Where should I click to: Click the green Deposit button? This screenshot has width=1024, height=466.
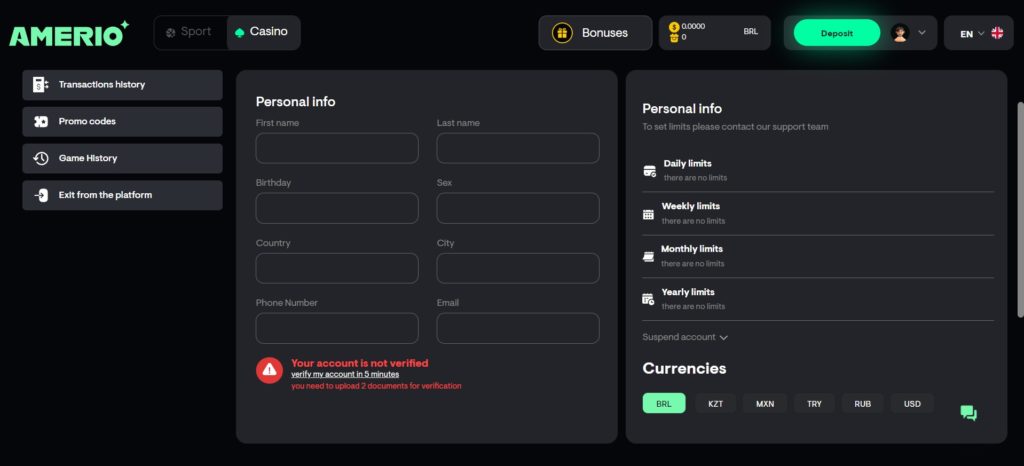coord(837,33)
